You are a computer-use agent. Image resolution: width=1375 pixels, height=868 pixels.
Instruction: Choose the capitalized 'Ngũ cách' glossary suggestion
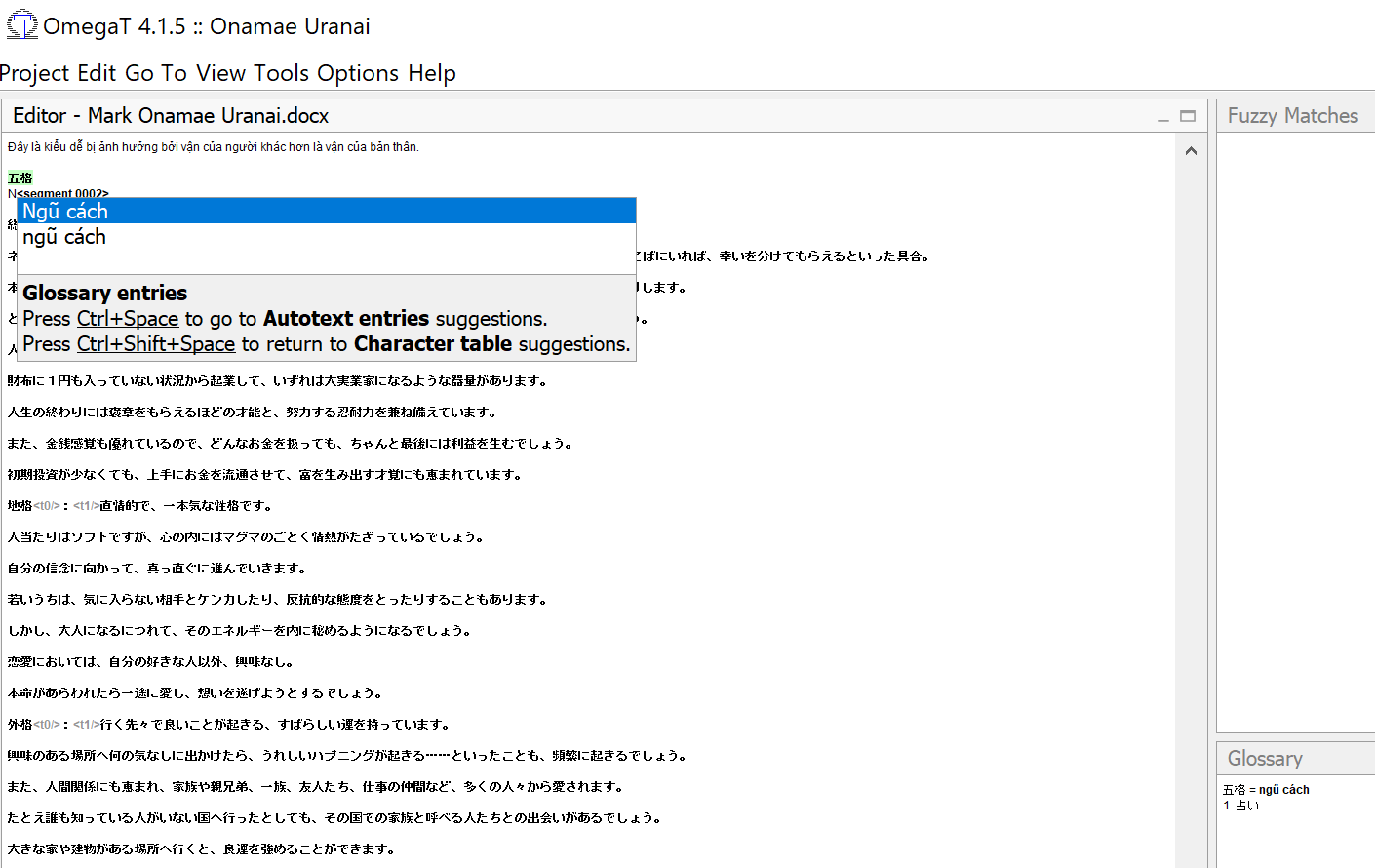[x=327, y=211]
